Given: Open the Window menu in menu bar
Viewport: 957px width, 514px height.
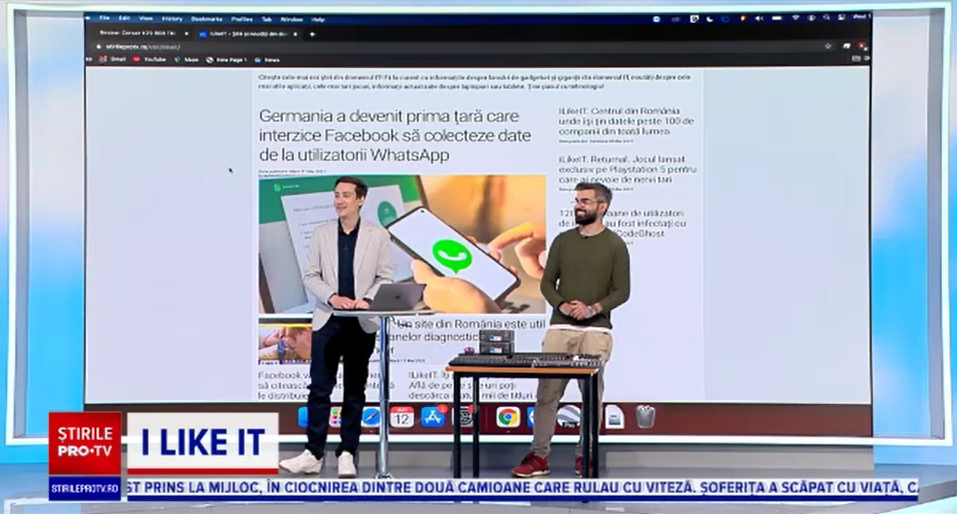Looking at the screenshot, I should click(291, 19).
